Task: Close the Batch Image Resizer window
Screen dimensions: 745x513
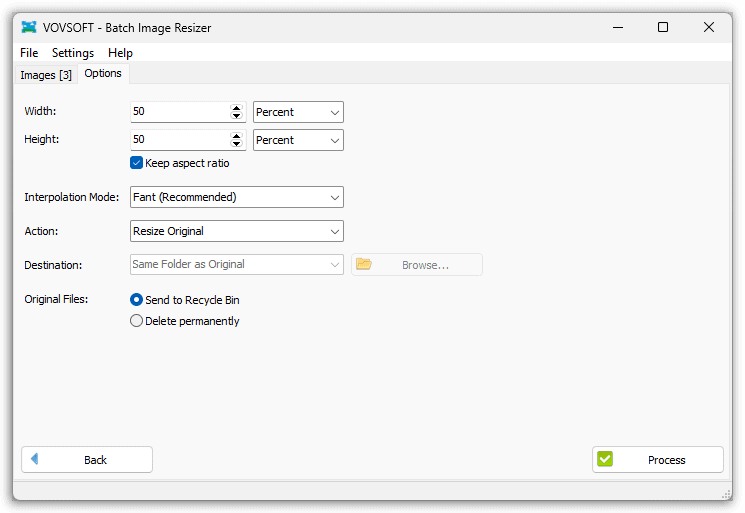Action: pos(709,28)
